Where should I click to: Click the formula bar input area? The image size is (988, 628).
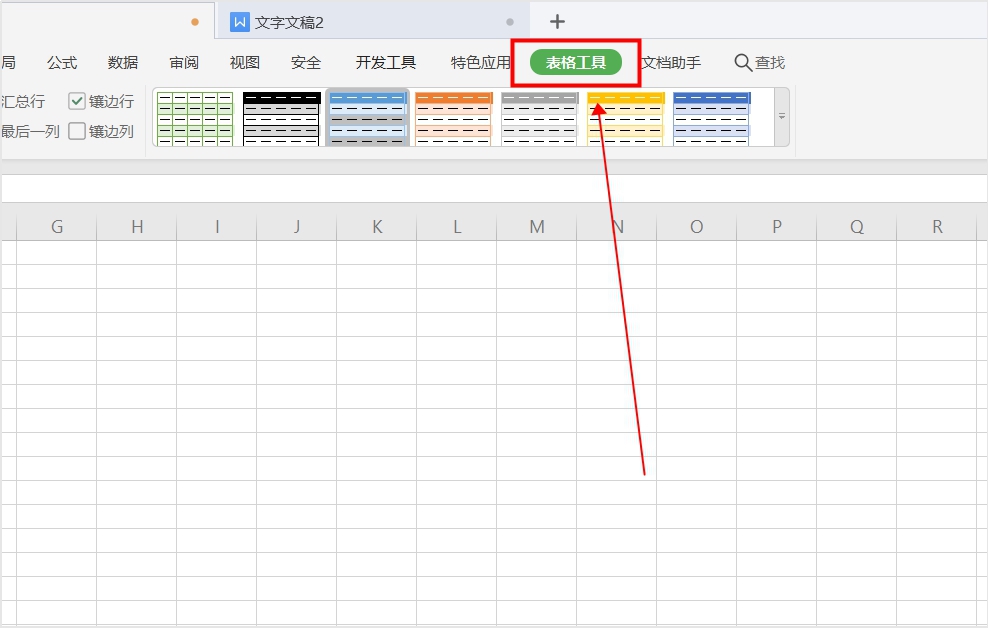(495, 188)
